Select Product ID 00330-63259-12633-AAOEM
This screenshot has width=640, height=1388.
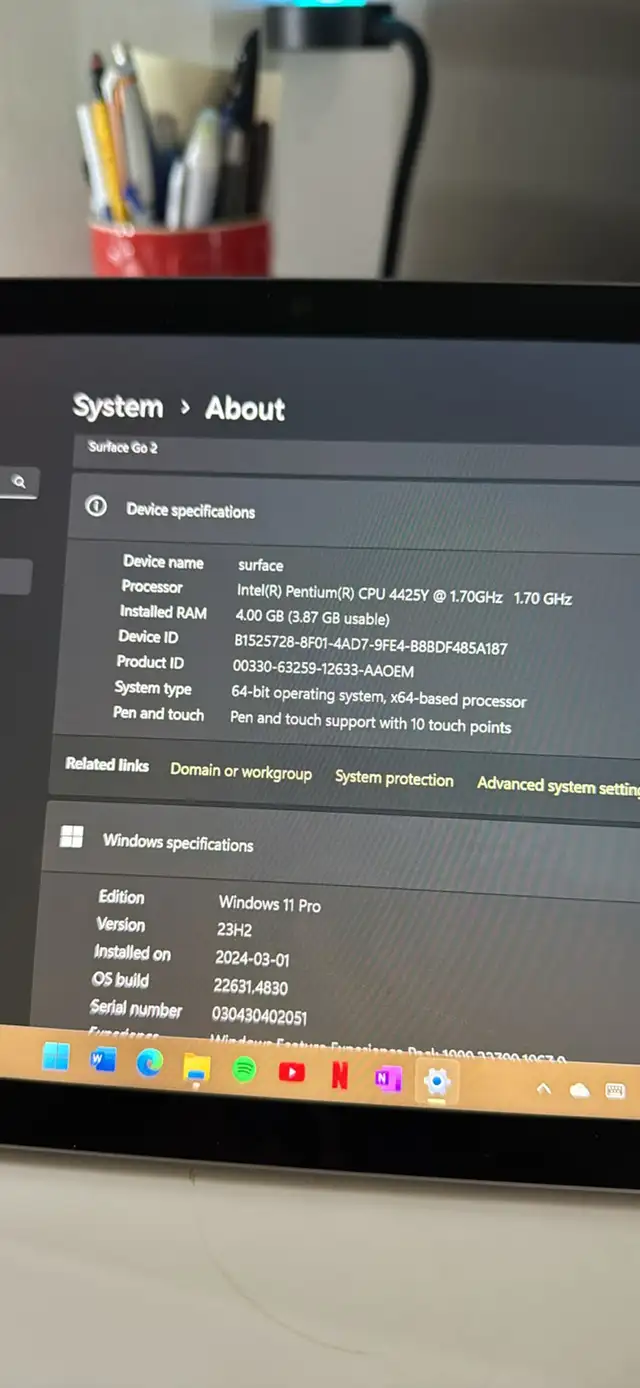click(323, 670)
